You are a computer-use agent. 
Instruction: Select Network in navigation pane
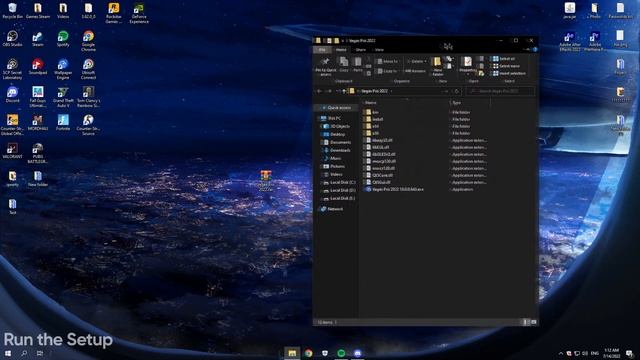tap(332, 209)
